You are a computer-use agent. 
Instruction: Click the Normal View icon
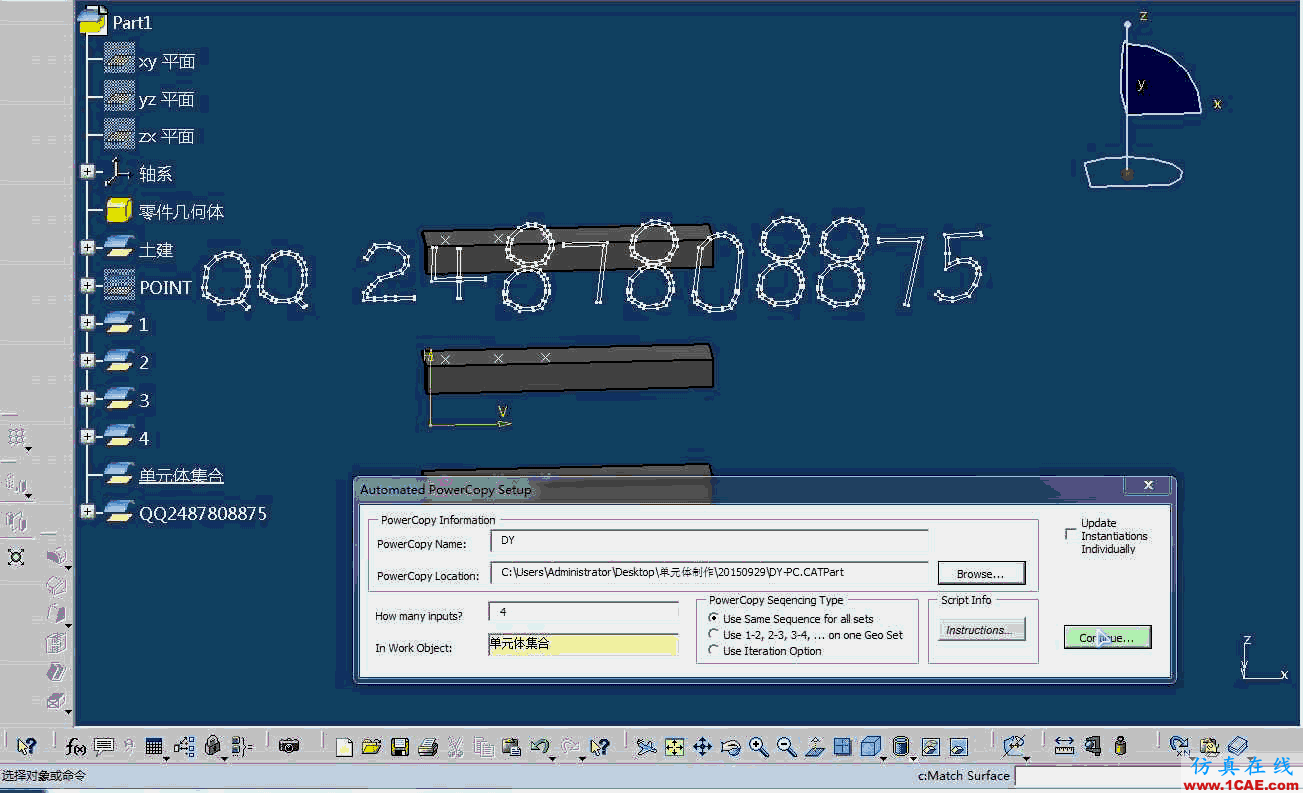814,746
